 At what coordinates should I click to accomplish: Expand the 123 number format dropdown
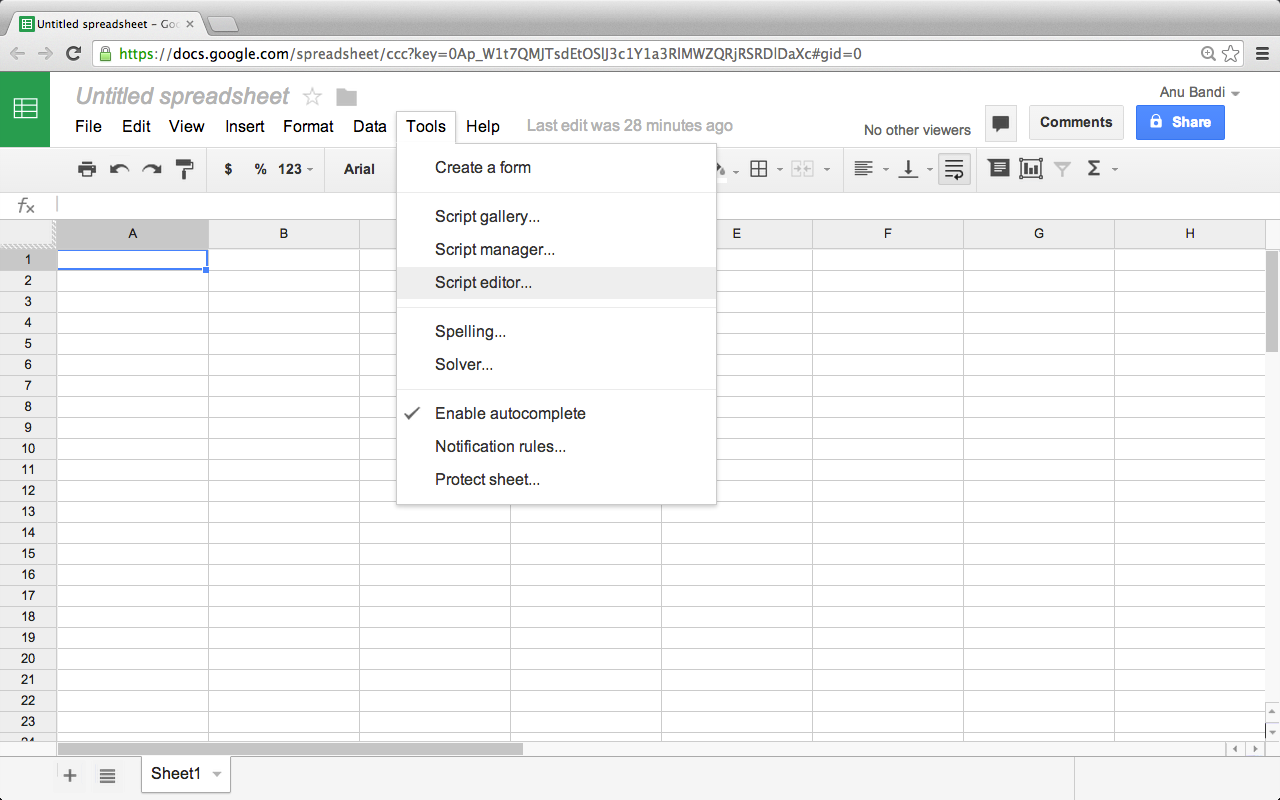(295, 169)
